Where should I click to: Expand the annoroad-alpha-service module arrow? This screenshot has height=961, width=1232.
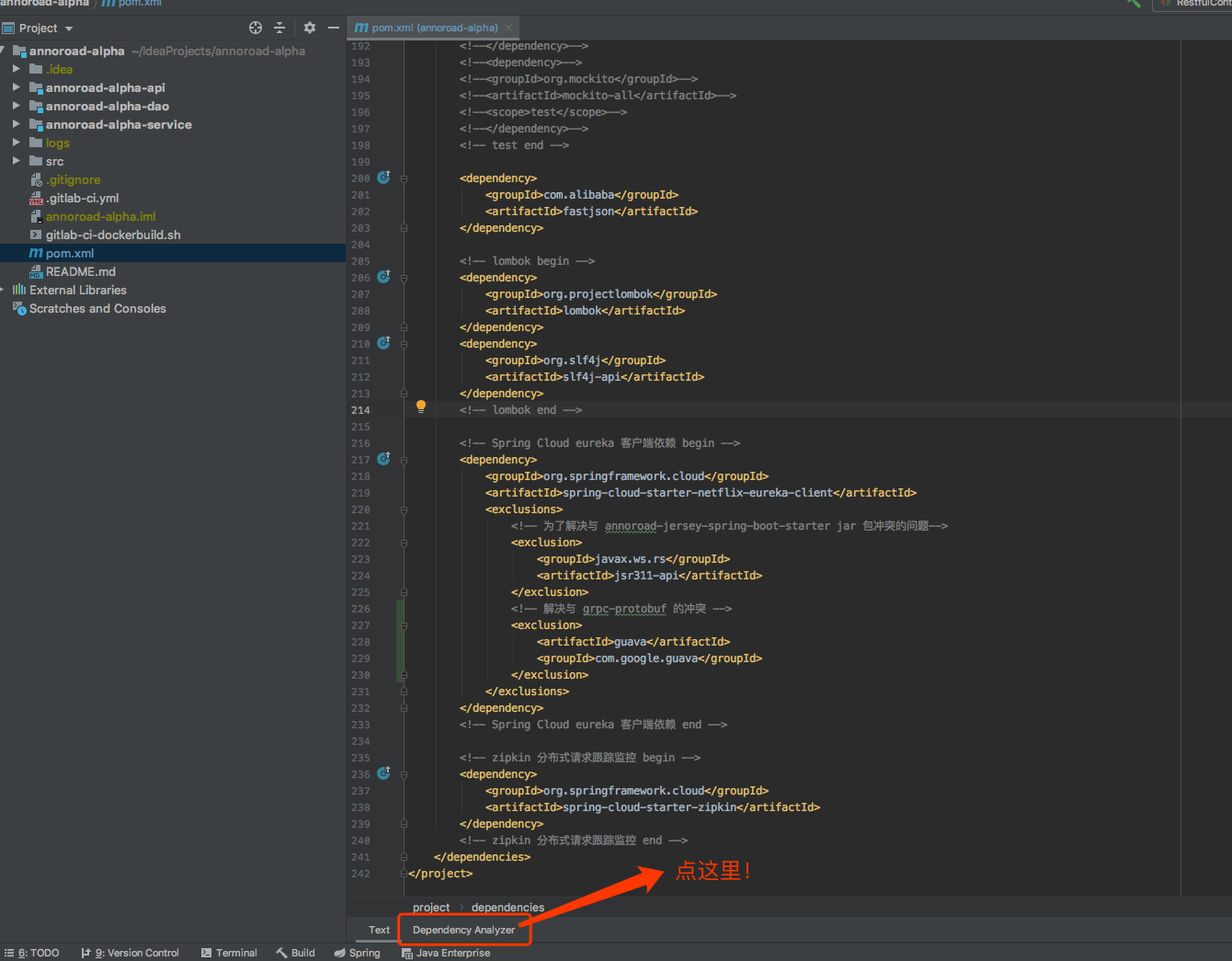point(16,124)
